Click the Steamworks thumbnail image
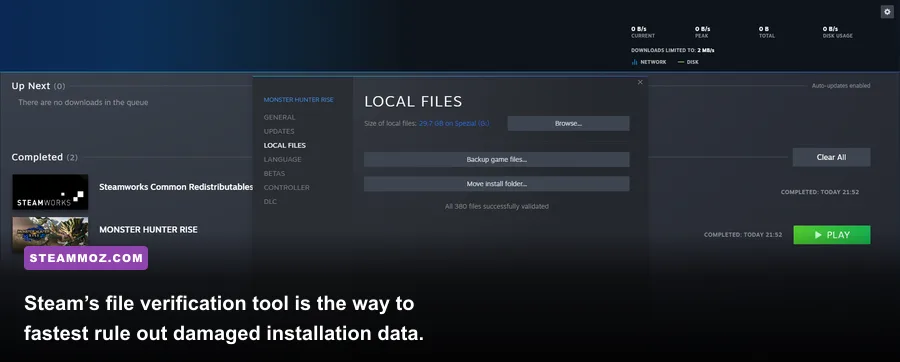Screen dimensions: 900x362 tap(51, 192)
